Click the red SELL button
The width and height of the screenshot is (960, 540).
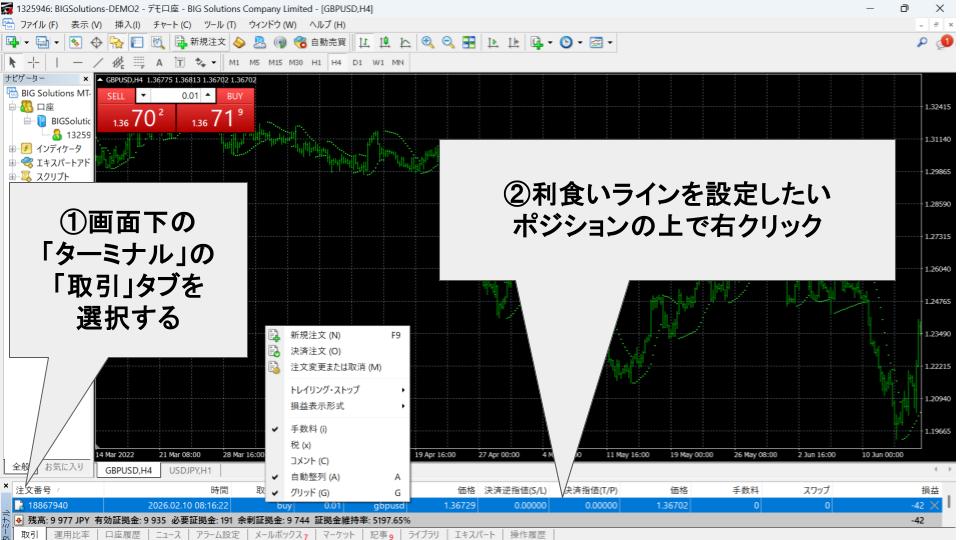pos(115,95)
